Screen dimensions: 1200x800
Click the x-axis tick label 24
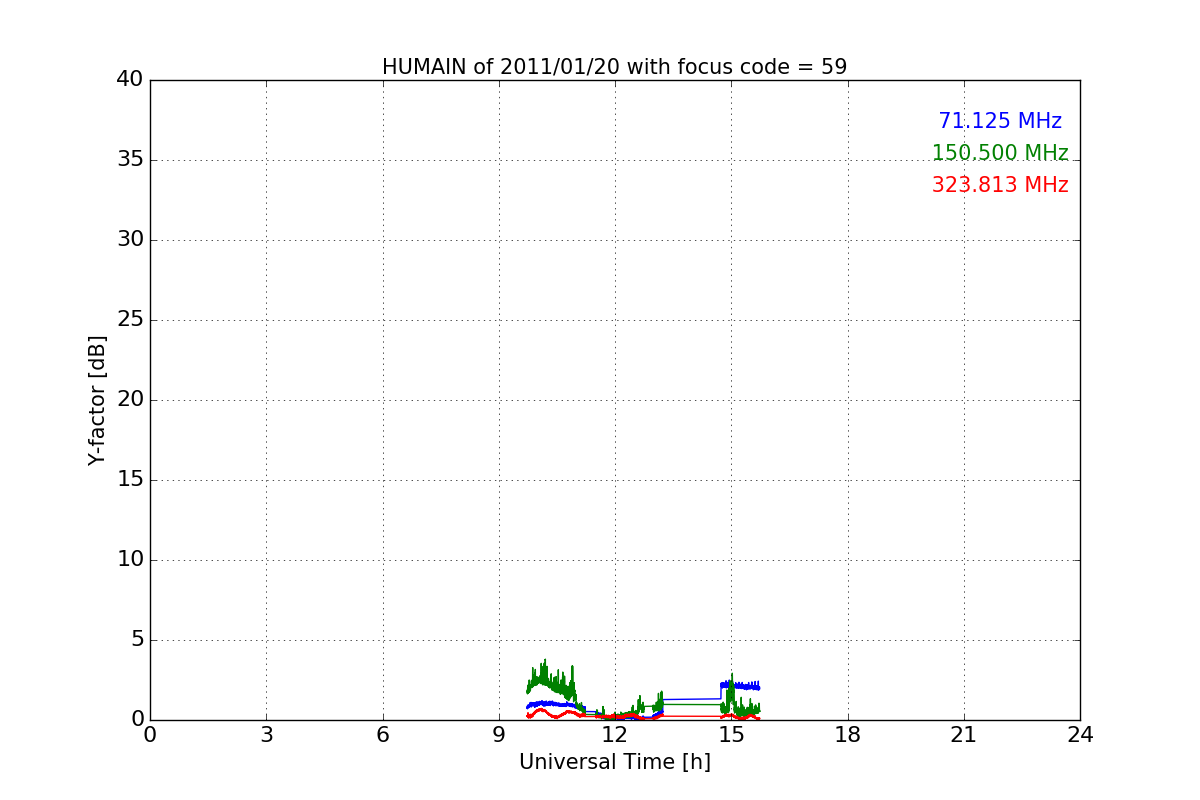1080,735
